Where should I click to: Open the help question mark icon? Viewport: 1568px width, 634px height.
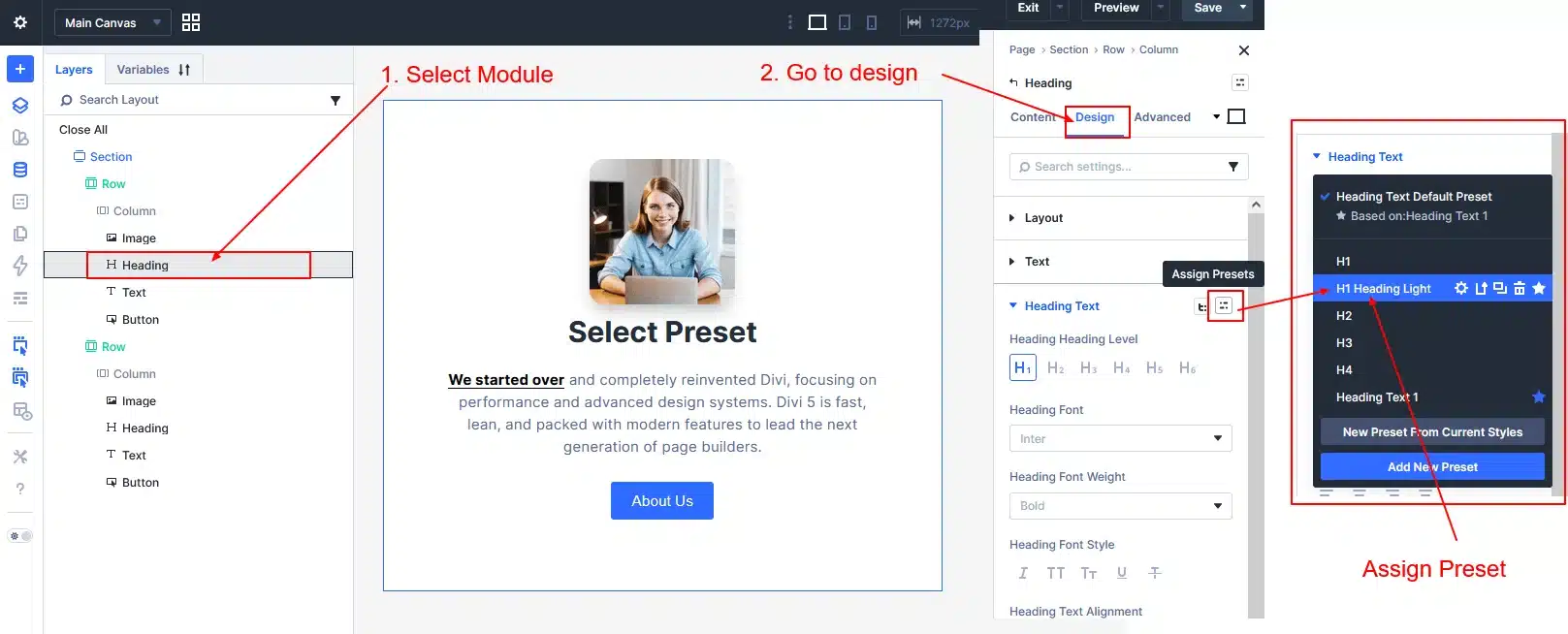click(x=20, y=489)
